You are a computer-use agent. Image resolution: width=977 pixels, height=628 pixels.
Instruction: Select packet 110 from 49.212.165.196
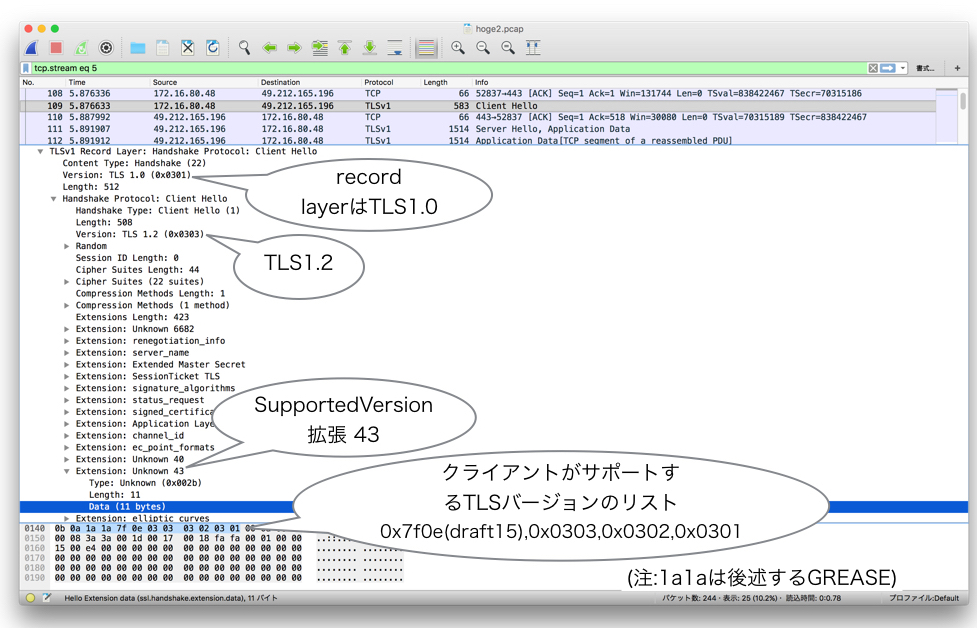click(x=479, y=117)
